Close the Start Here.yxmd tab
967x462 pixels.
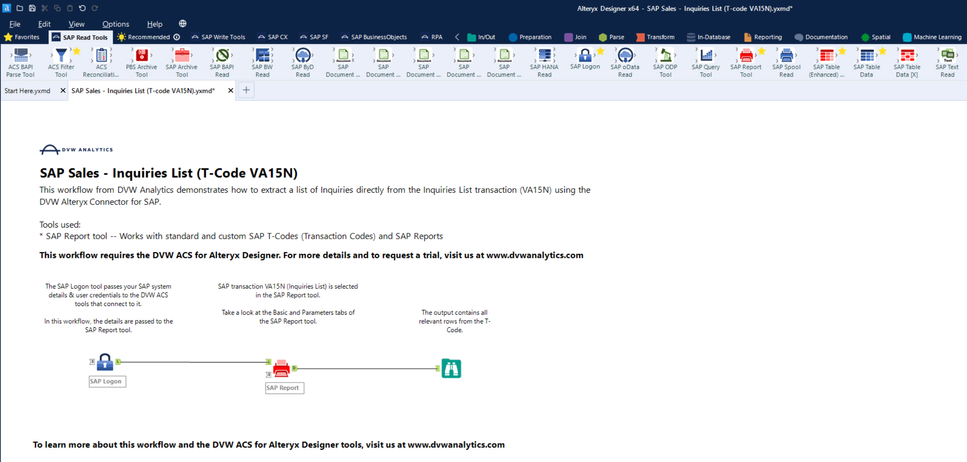(x=62, y=91)
